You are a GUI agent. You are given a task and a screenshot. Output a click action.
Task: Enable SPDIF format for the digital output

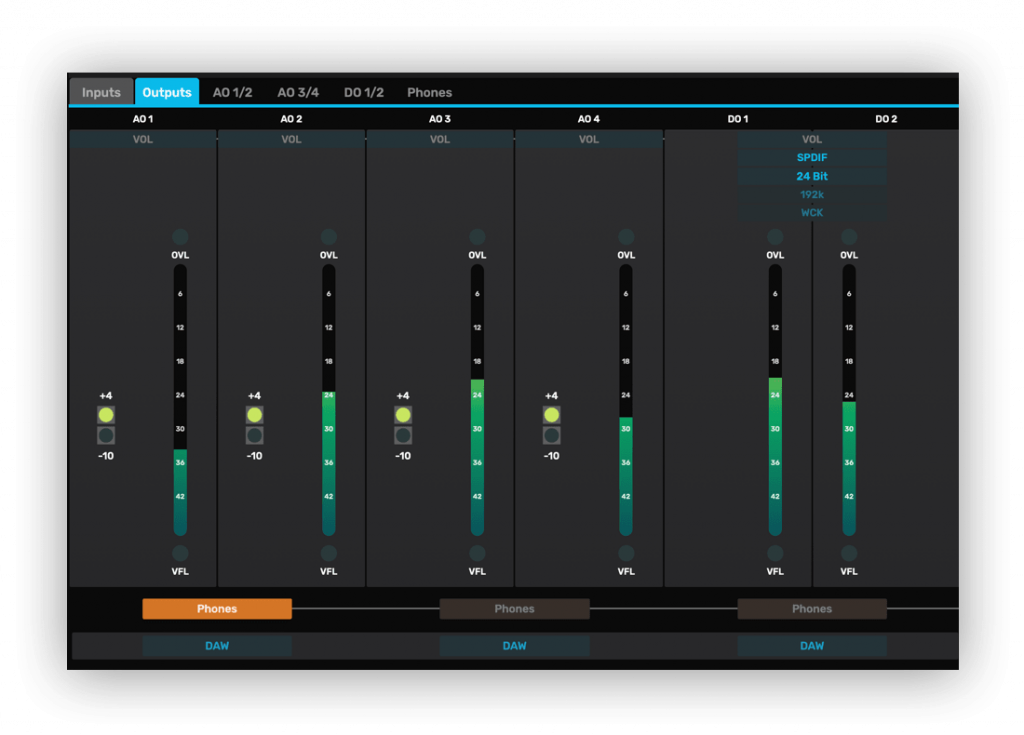point(811,157)
